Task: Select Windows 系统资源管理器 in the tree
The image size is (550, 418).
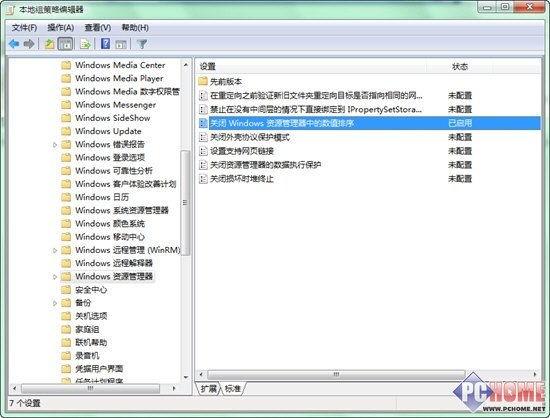Action: point(122,210)
